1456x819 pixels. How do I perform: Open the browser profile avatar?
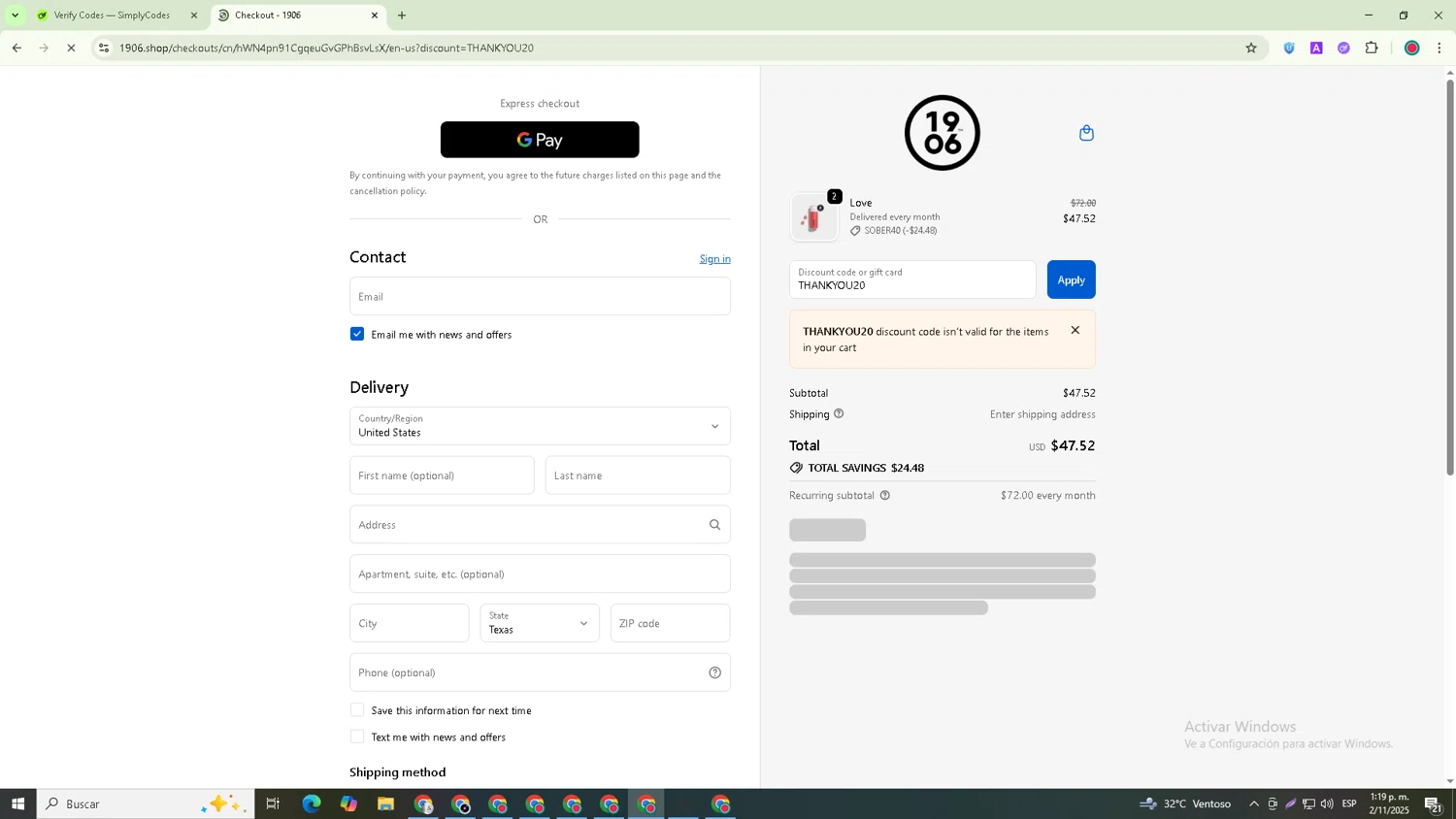point(1412,48)
